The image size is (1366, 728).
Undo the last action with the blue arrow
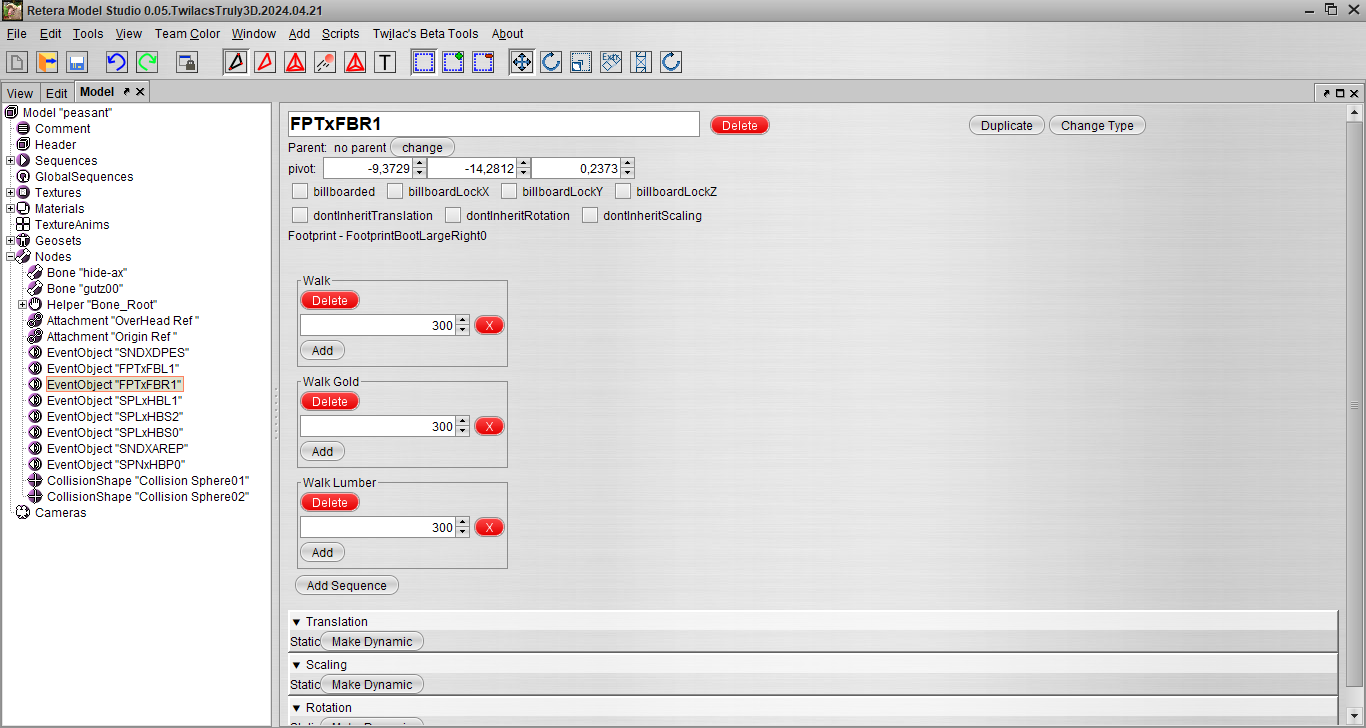pyautogui.click(x=117, y=62)
